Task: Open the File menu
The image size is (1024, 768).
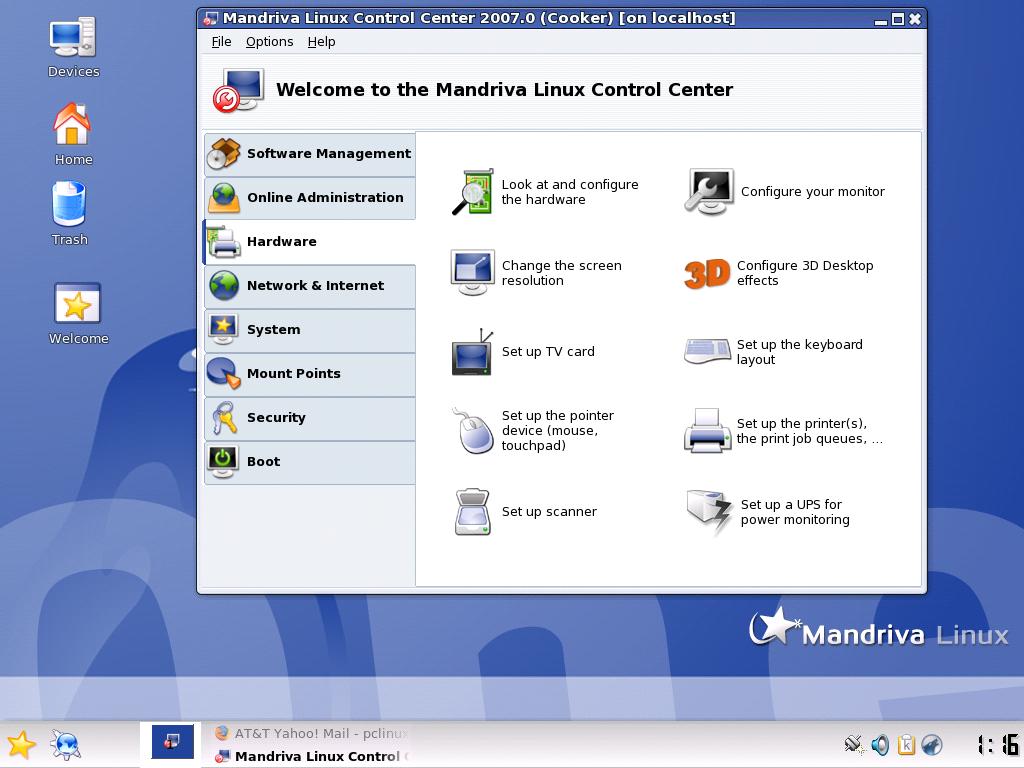Action: coord(221,42)
